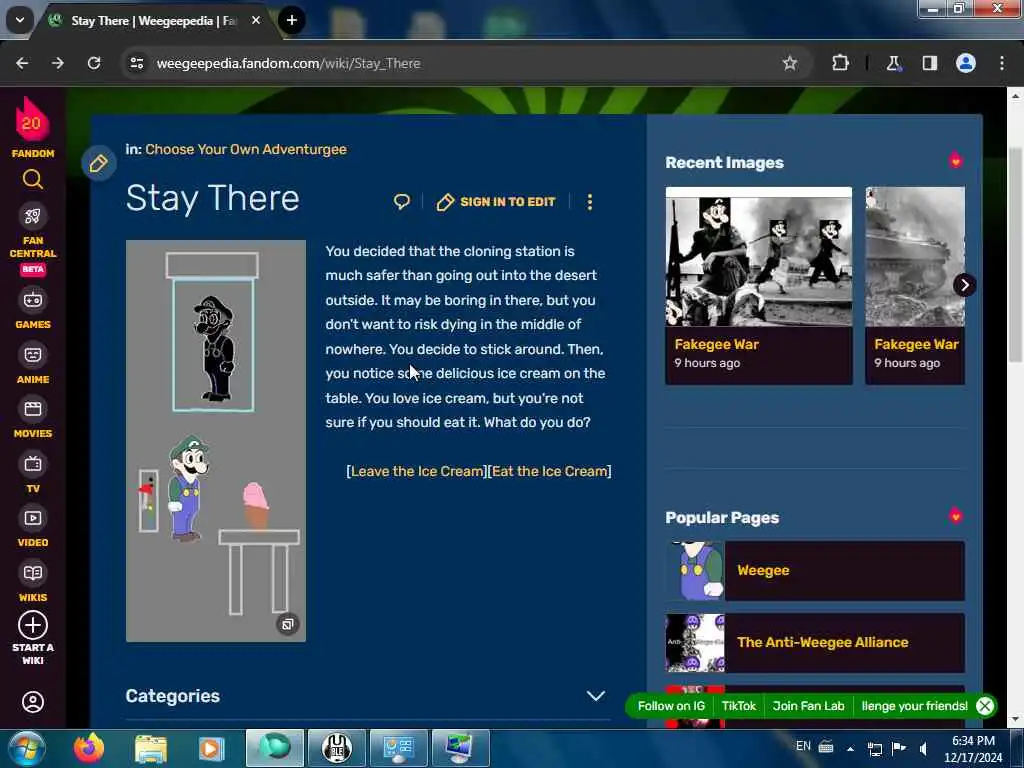This screenshot has width=1024, height=768.
Task: Expand the Categories section chevron
Action: tap(596, 696)
